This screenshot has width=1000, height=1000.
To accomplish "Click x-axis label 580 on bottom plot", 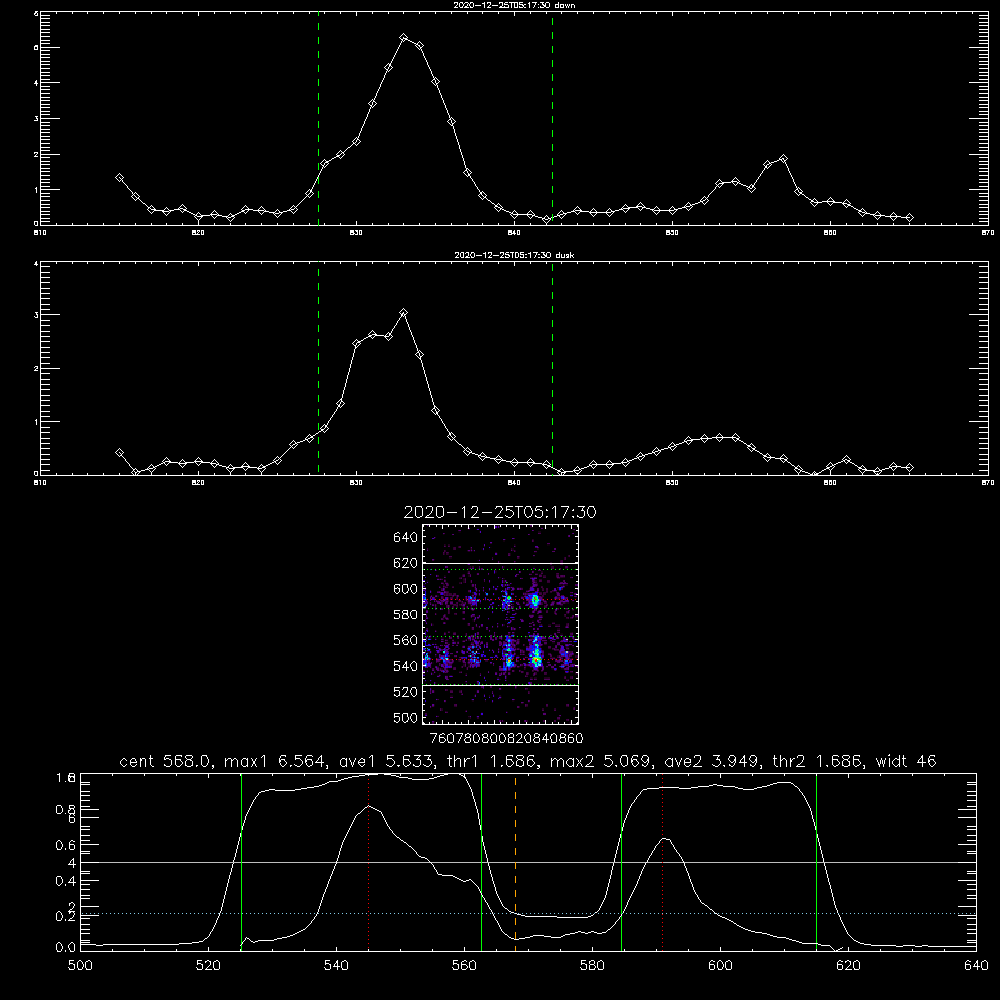I will point(592,966).
